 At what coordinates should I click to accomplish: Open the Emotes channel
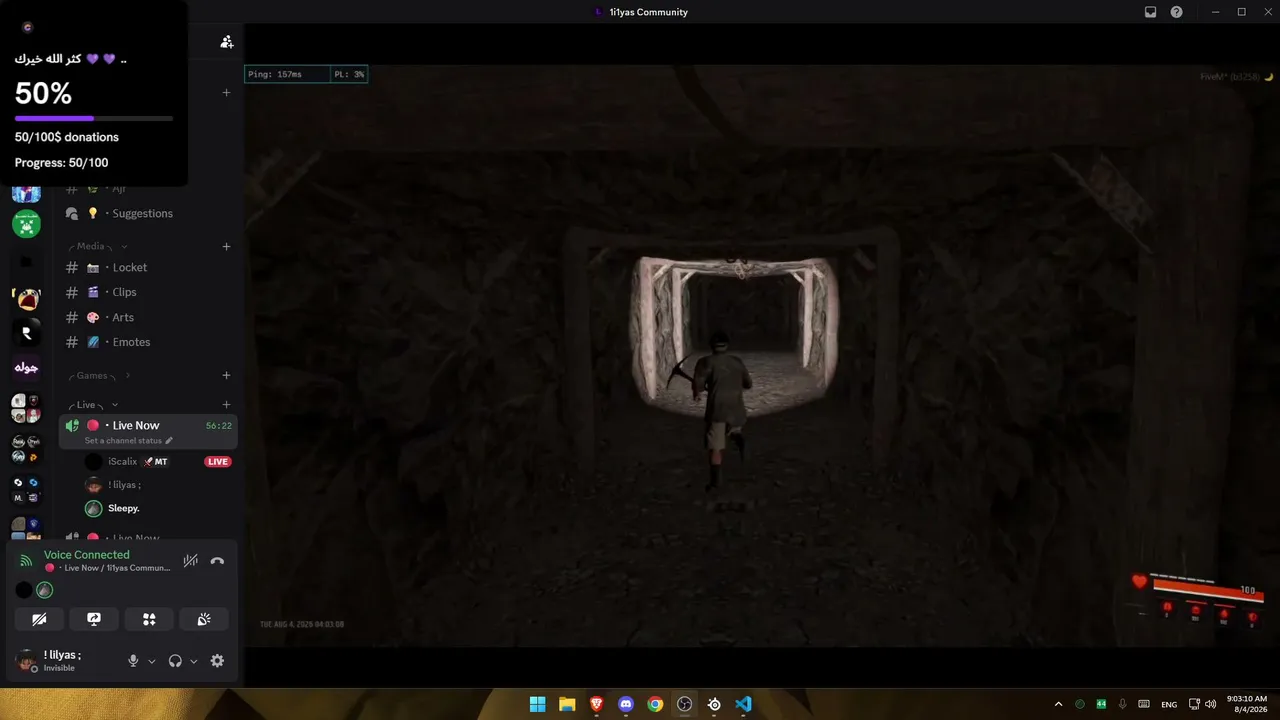pyautogui.click(x=148, y=342)
